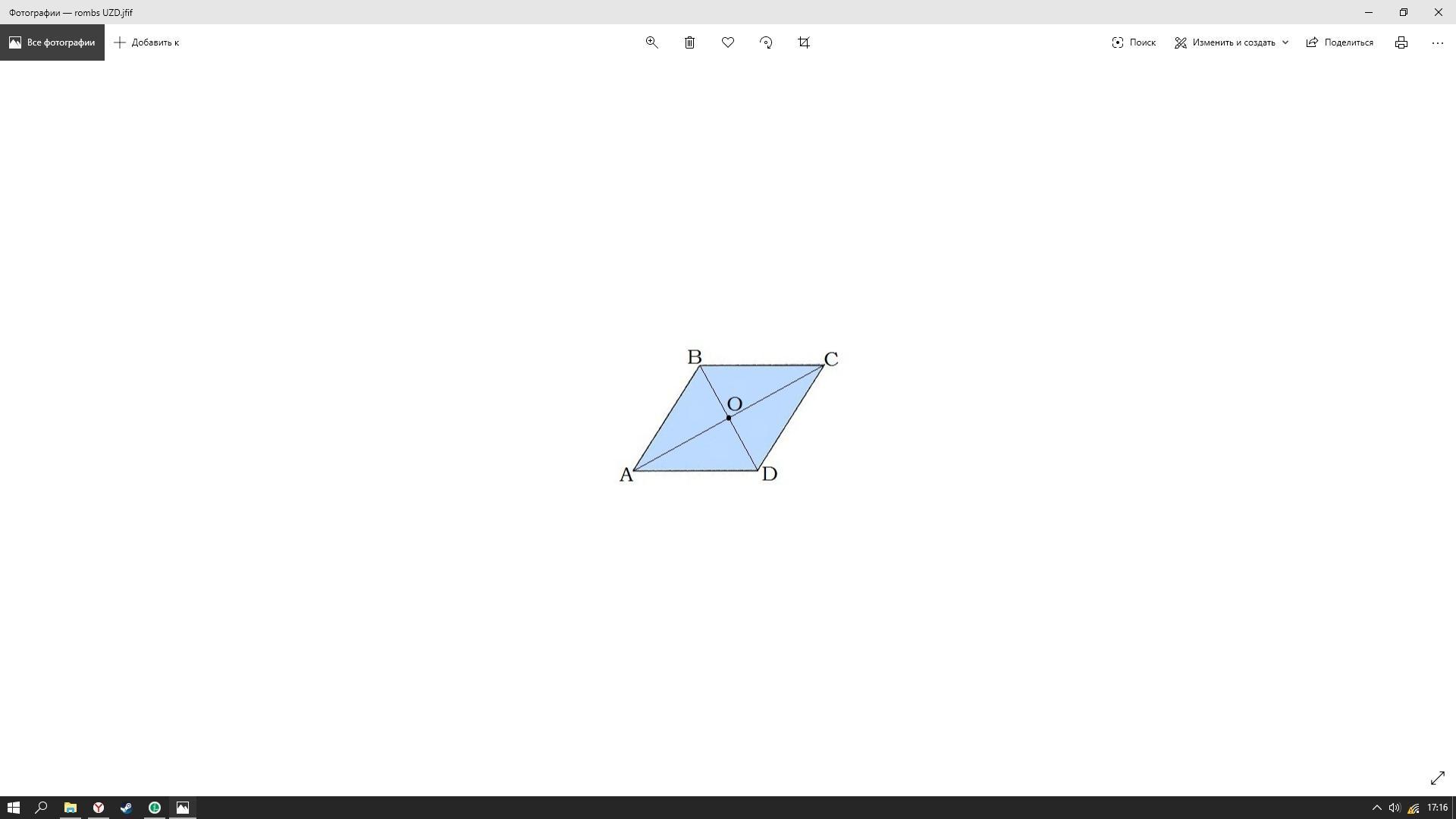Open the green circular app in taskbar

click(154, 808)
